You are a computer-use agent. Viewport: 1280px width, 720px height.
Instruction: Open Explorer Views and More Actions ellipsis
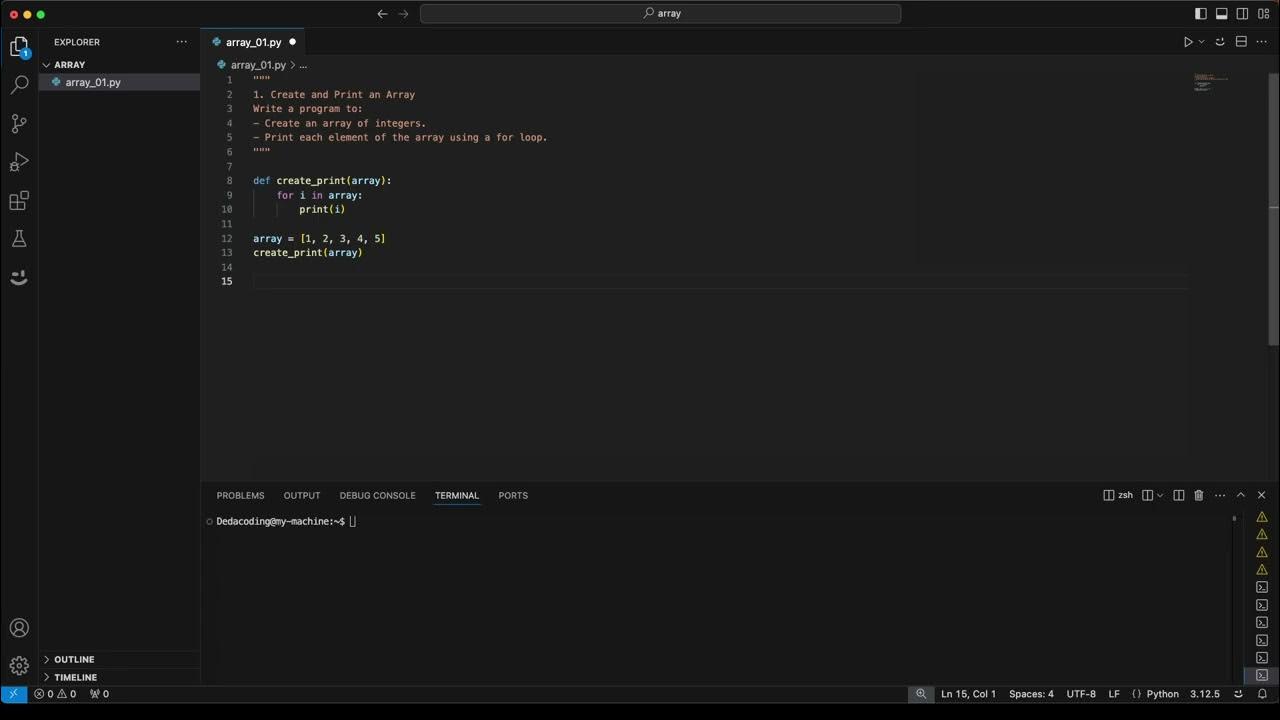[181, 42]
